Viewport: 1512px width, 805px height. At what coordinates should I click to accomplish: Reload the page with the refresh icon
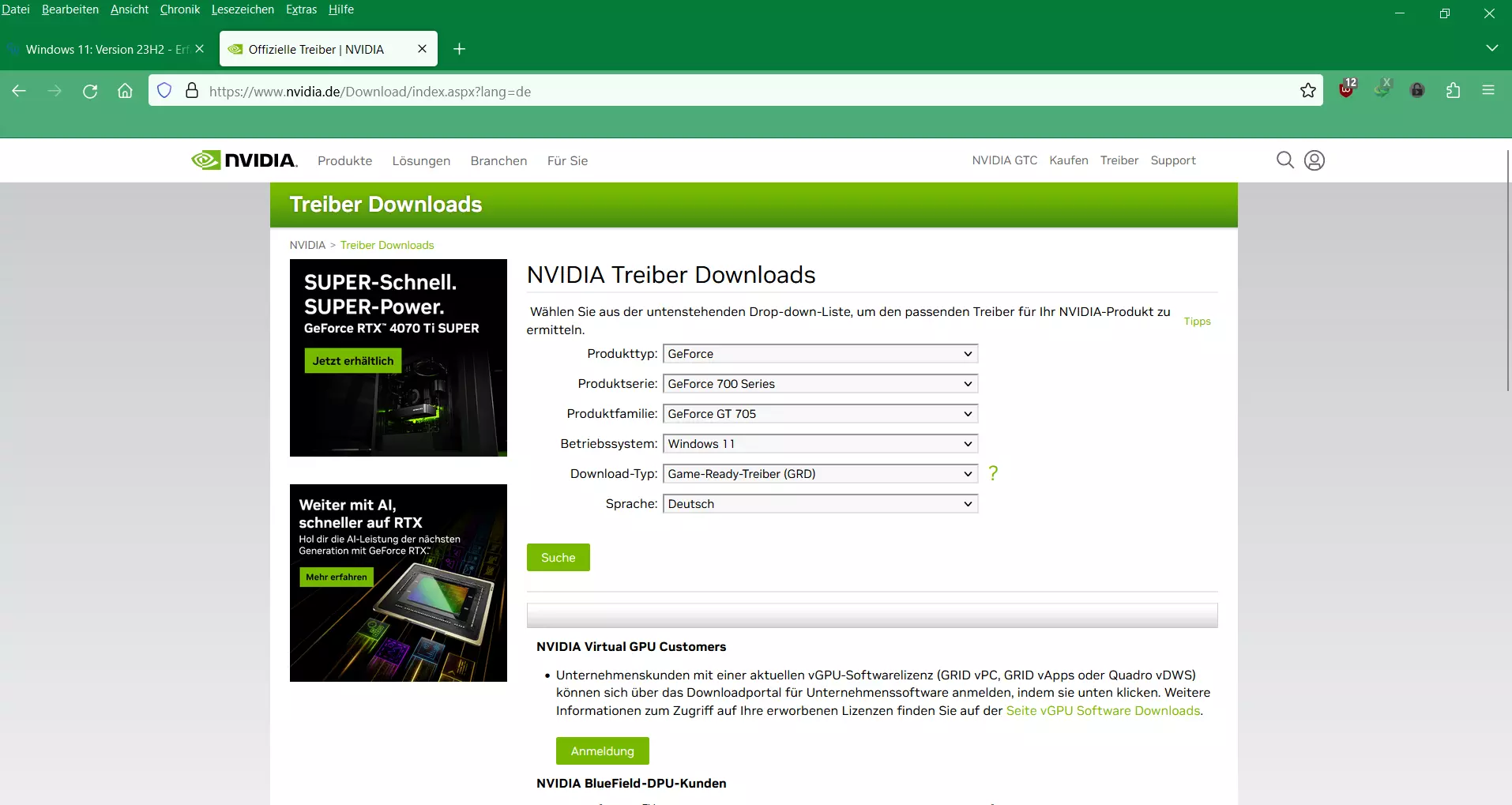(x=90, y=91)
